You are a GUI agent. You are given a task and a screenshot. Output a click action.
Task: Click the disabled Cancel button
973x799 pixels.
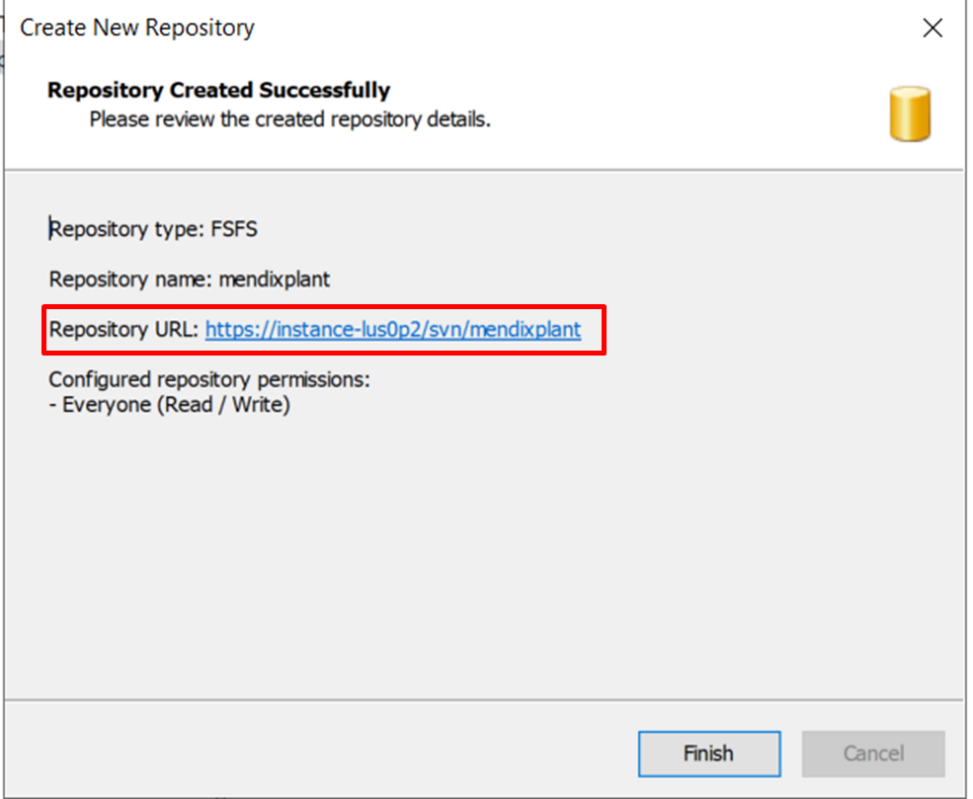[873, 754]
